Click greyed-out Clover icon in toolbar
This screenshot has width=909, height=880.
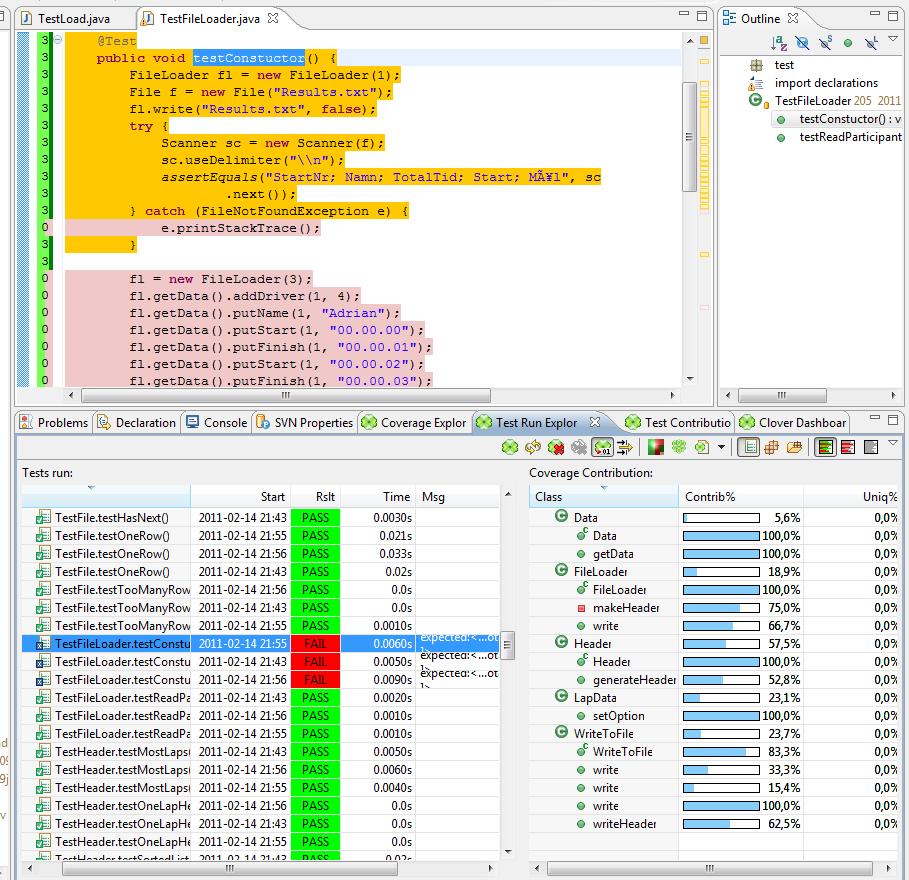click(x=579, y=447)
